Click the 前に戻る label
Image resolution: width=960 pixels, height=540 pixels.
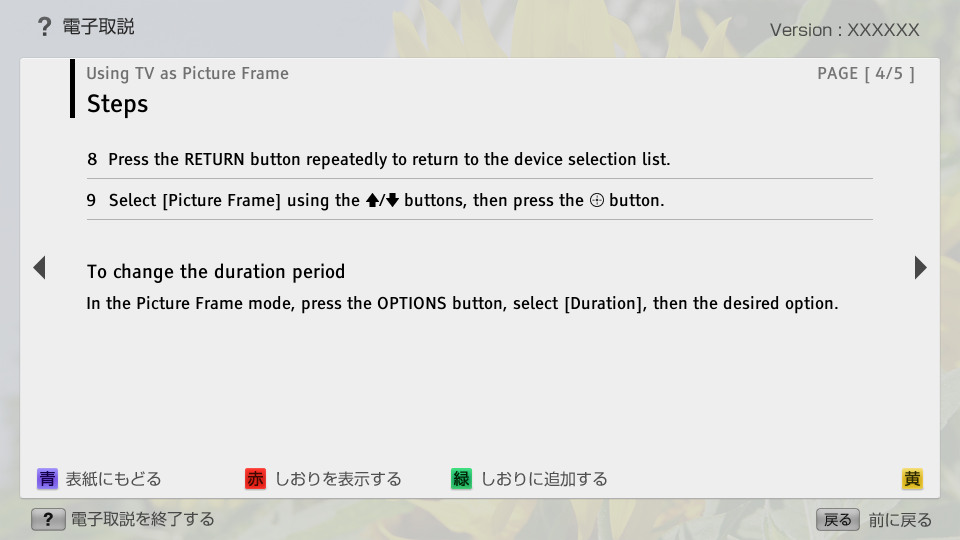(x=900, y=520)
